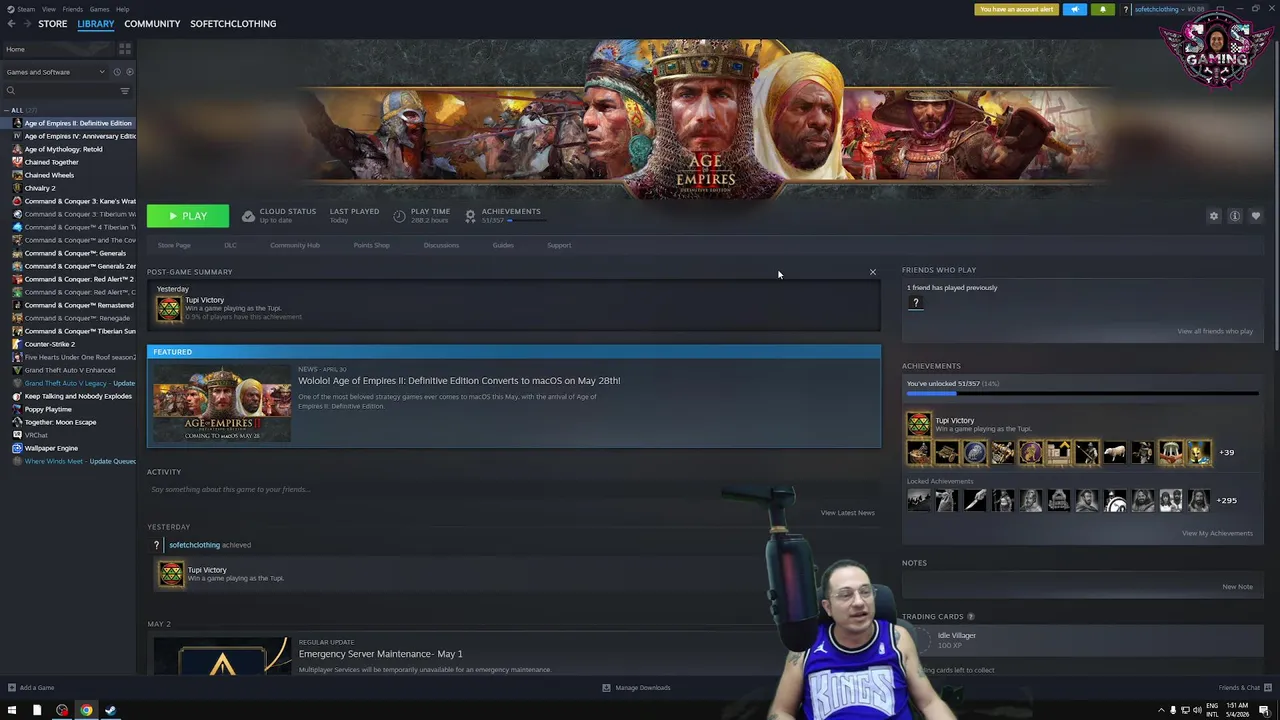Click the Home button in sidebar
Screen dimensions: 1280x720
click(15, 49)
